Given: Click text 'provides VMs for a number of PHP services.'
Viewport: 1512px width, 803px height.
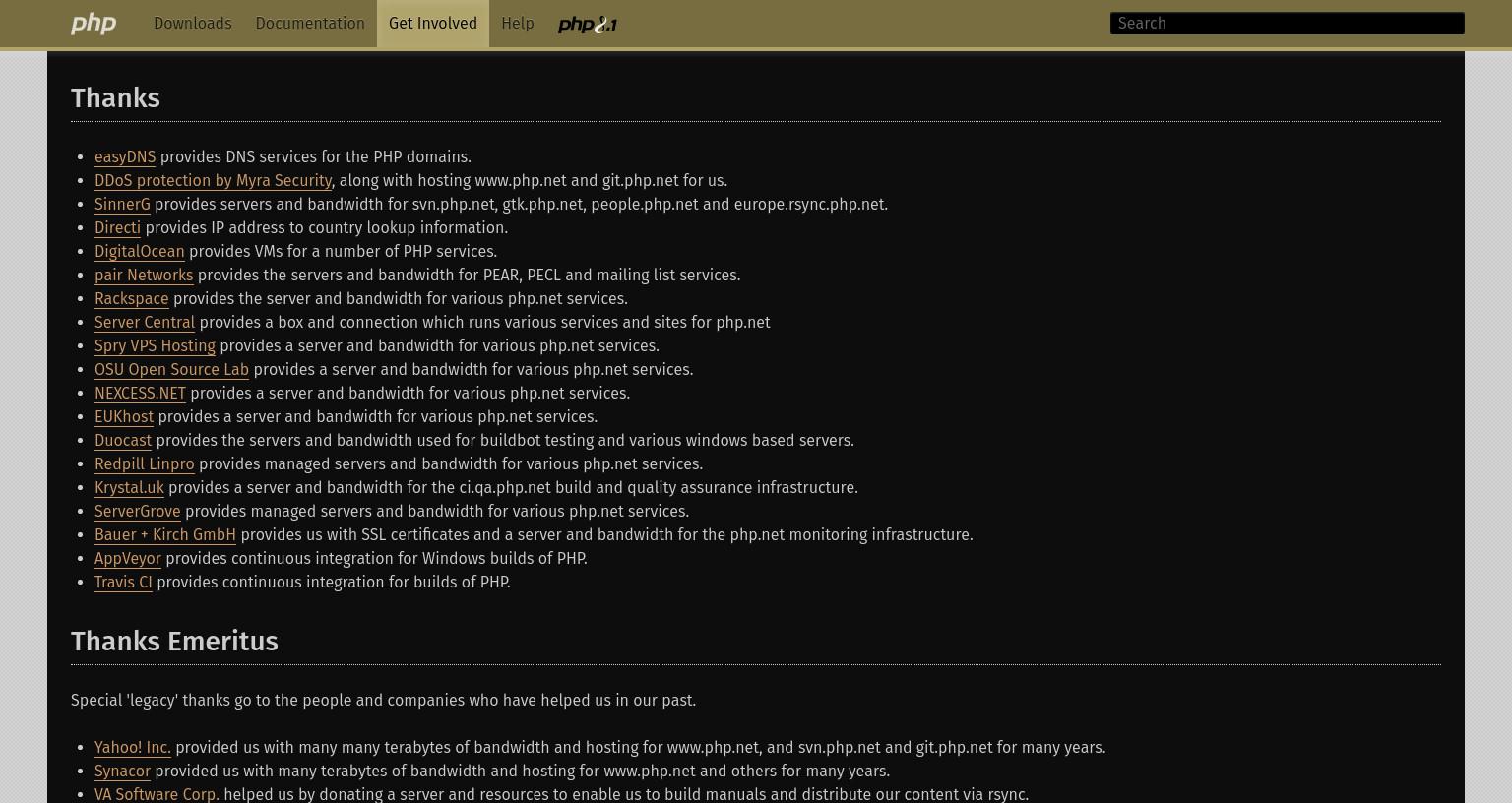Looking at the screenshot, I should click(x=343, y=252).
